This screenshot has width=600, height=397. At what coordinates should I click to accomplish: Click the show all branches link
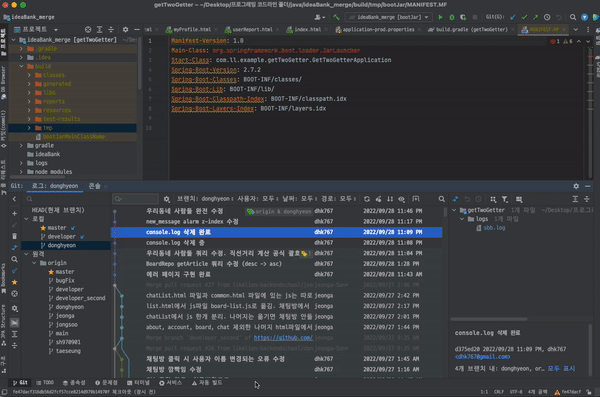[x=561, y=369]
